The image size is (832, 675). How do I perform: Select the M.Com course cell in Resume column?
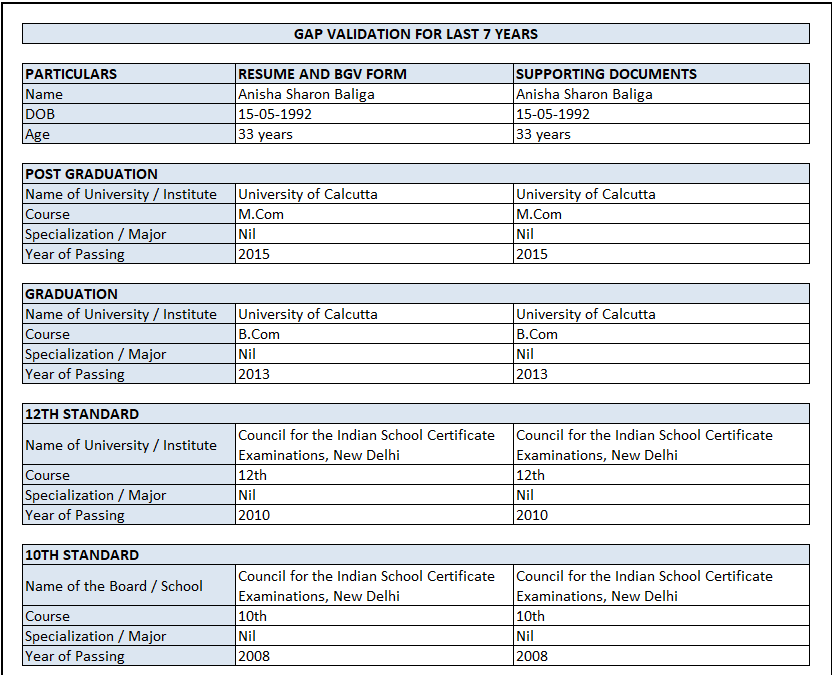coord(374,214)
